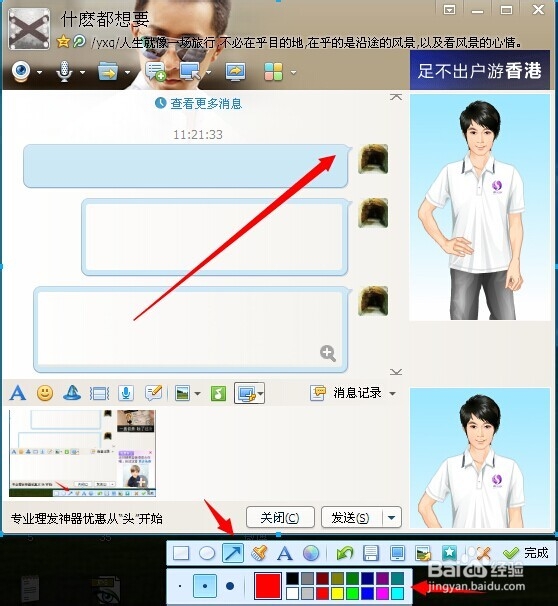
Task: Click the voice message microphone icon
Action: pos(126,393)
